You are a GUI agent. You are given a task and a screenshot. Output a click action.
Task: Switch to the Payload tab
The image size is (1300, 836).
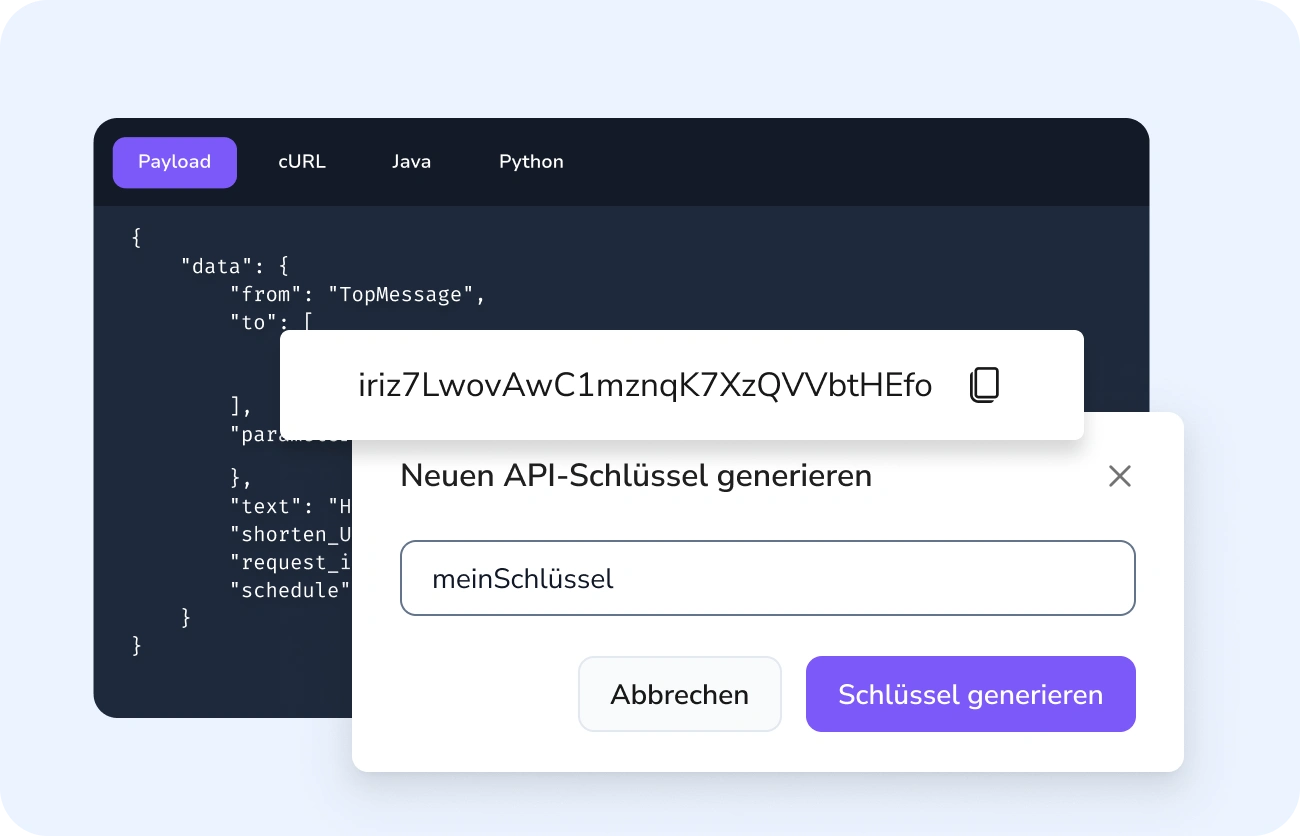pyautogui.click(x=174, y=162)
